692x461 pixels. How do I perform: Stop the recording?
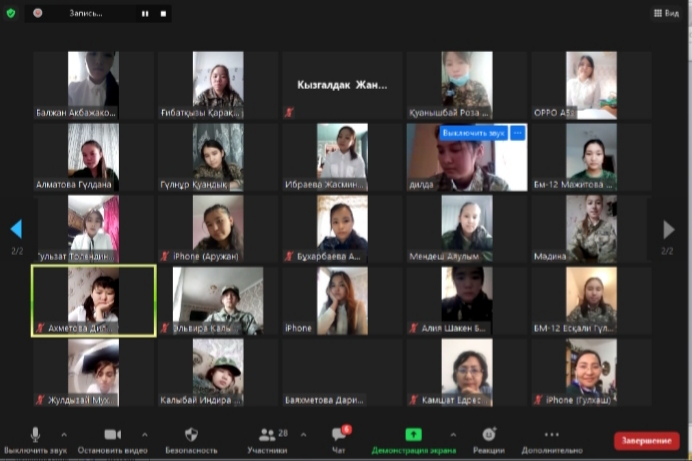[x=161, y=14]
